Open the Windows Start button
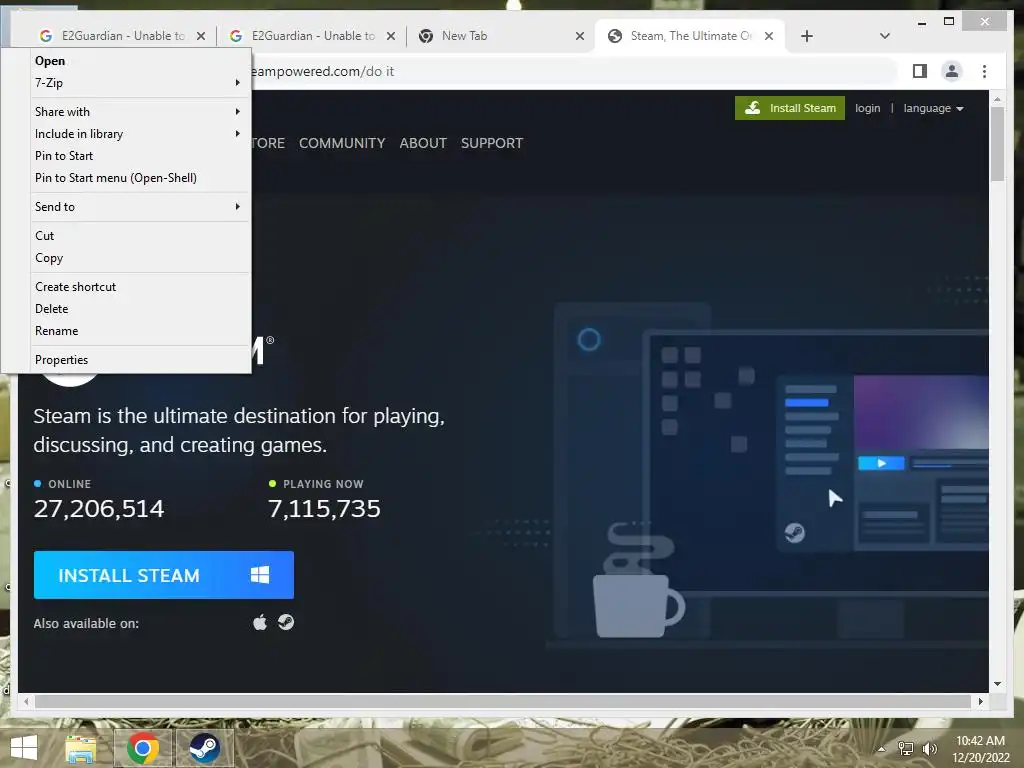Screen dimensions: 1024x768 coord(24,748)
